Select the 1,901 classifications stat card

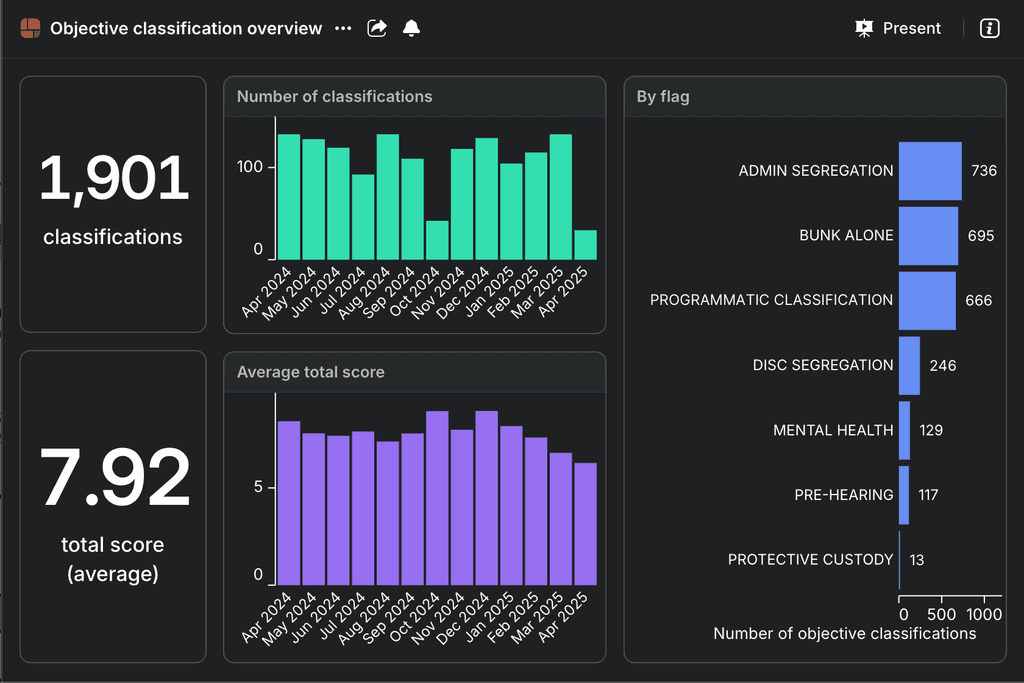point(113,204)
